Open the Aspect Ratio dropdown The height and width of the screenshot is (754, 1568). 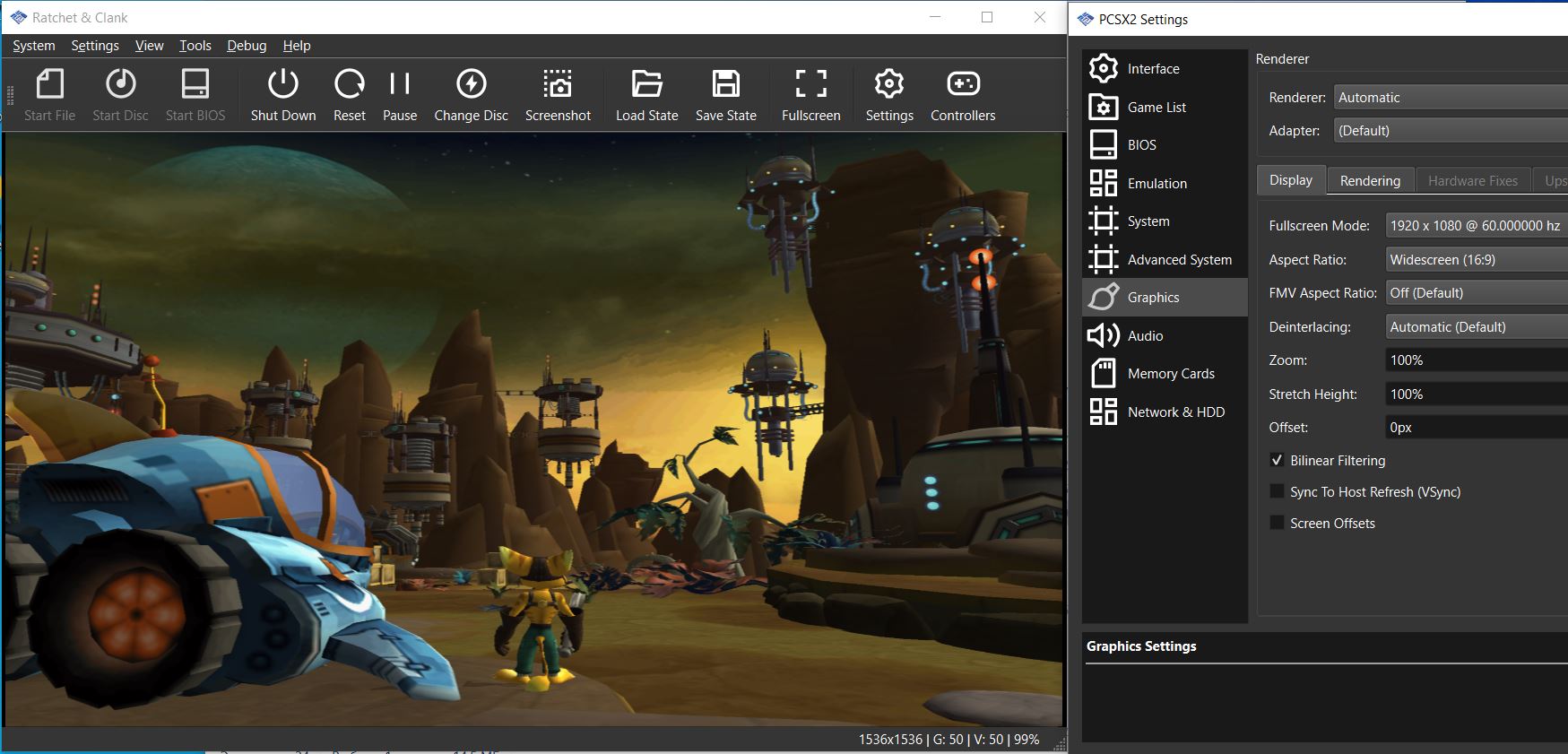pos(1477,259)
